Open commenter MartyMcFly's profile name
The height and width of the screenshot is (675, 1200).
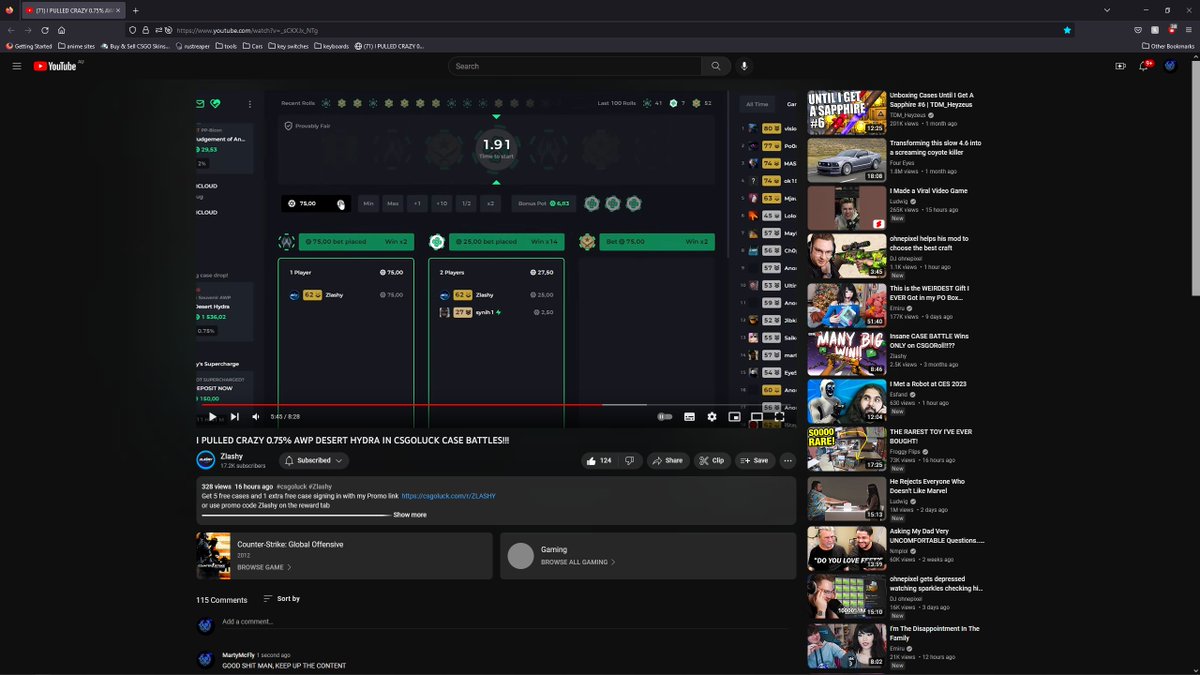coord(238,655)
